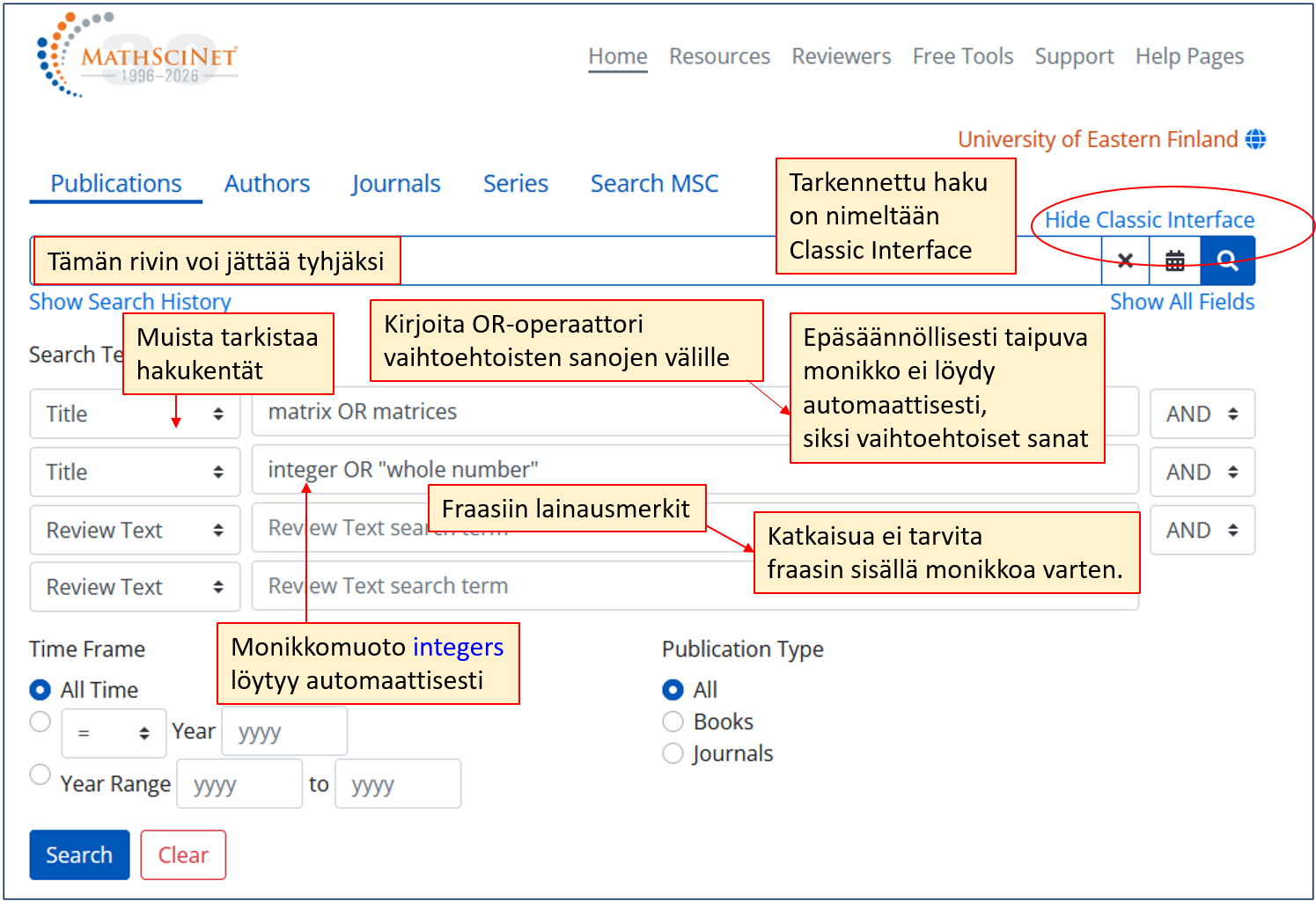Click the MathSciNet logo
Viewport: 1316px width, 902px height.
pyautogui.click(x=136, y=55)
